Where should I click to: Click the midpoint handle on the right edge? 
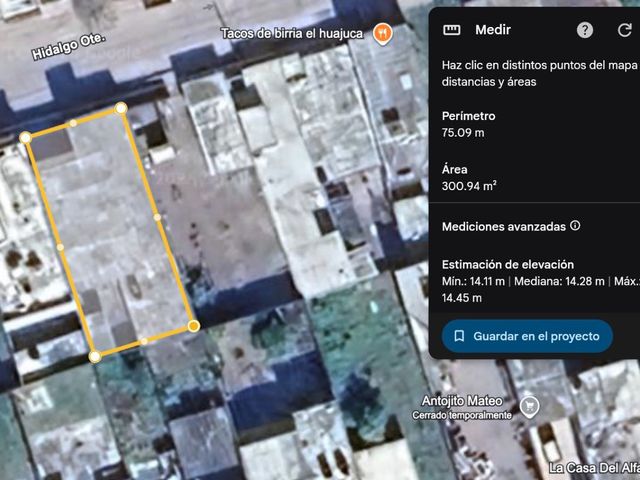(x=157, y=217)
